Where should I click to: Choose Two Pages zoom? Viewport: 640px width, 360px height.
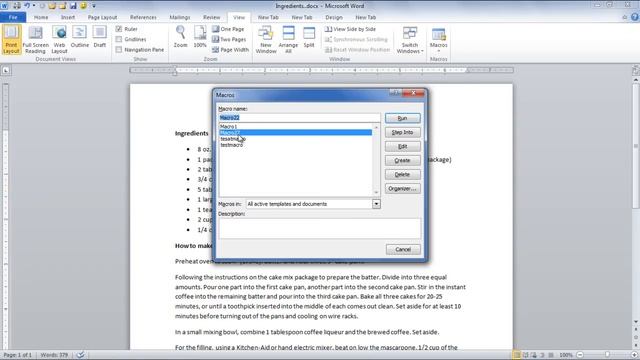[229, 39]
